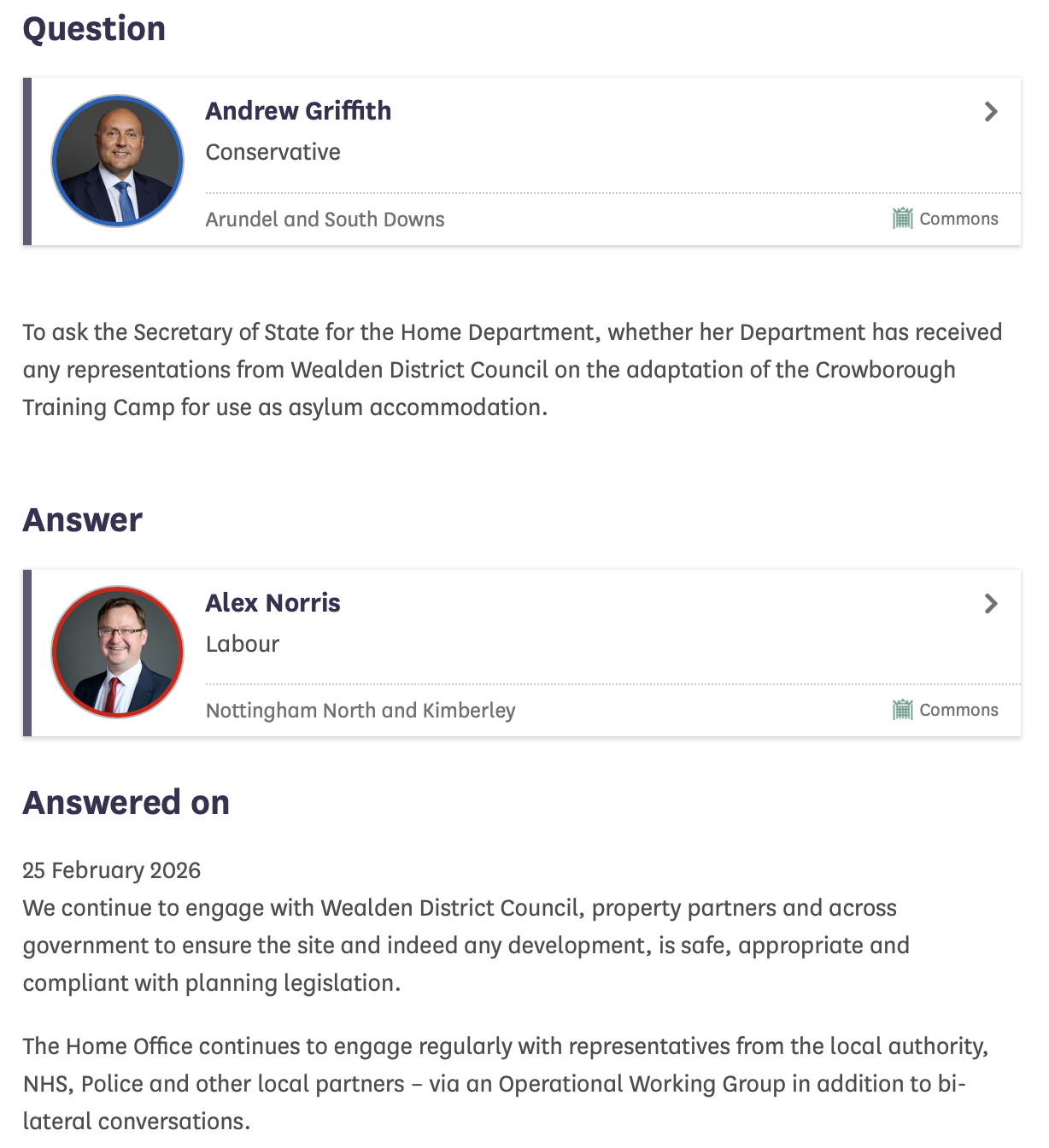This screenshot has width=1049, height=1148.
Task: Click the Commons portcullis icon in Alex Norris's card
Action: (x=902, y=710)
